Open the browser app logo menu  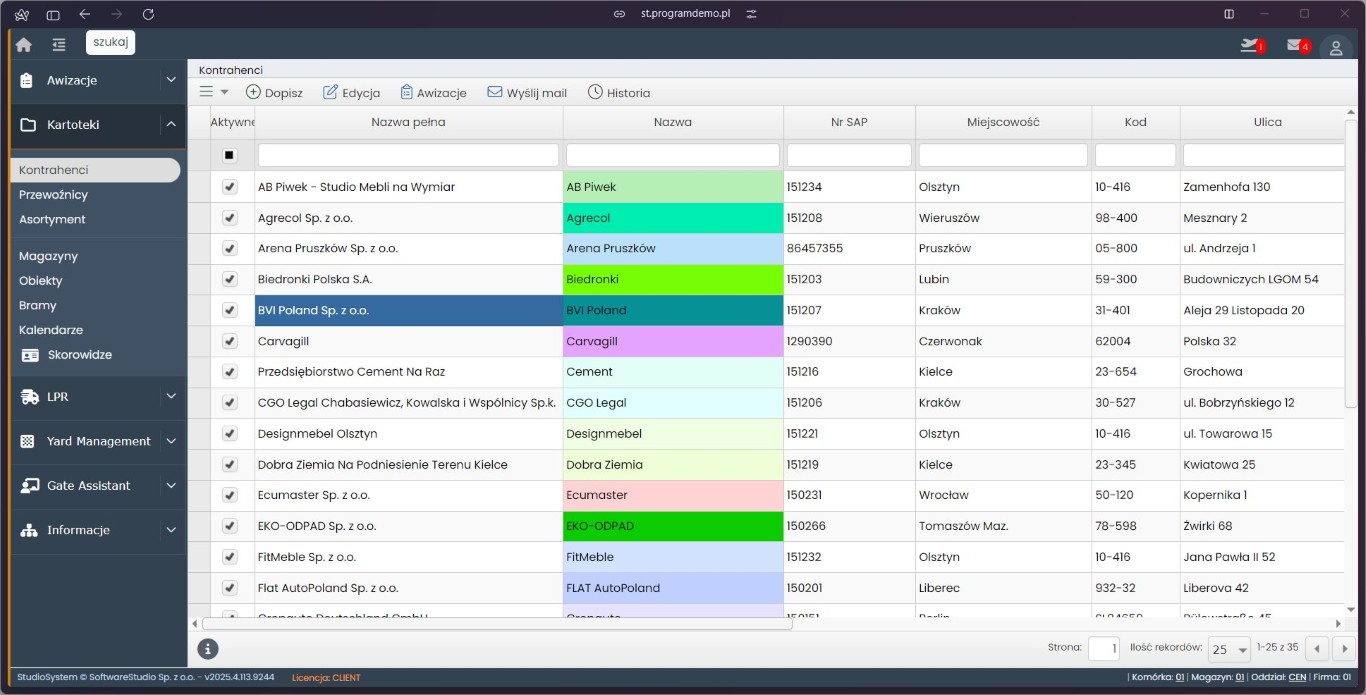coord(21,14)
